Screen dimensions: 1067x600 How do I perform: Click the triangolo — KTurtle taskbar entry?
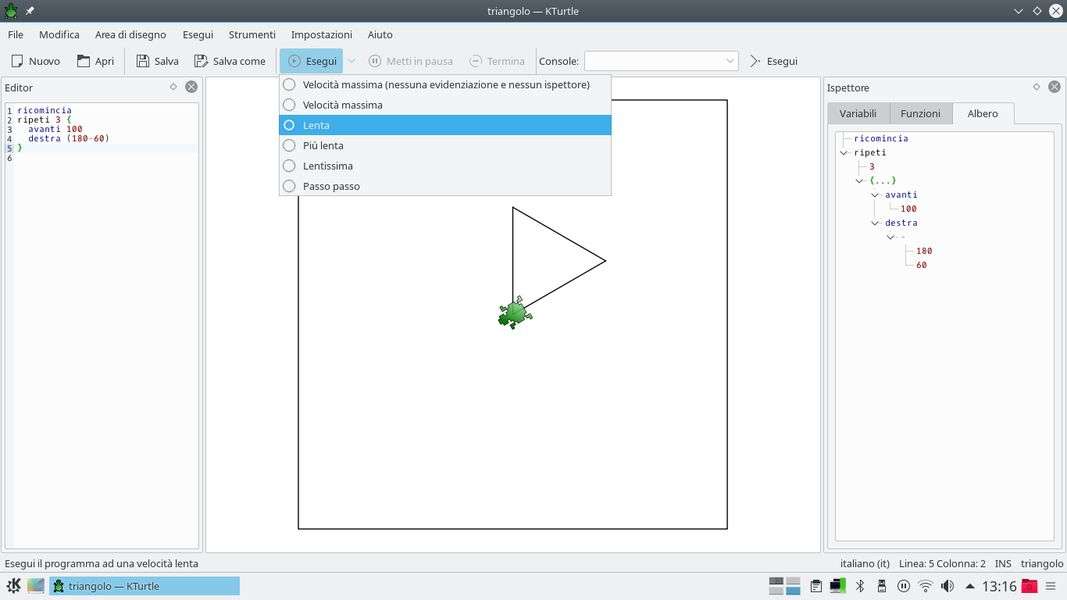coord(144,586)
